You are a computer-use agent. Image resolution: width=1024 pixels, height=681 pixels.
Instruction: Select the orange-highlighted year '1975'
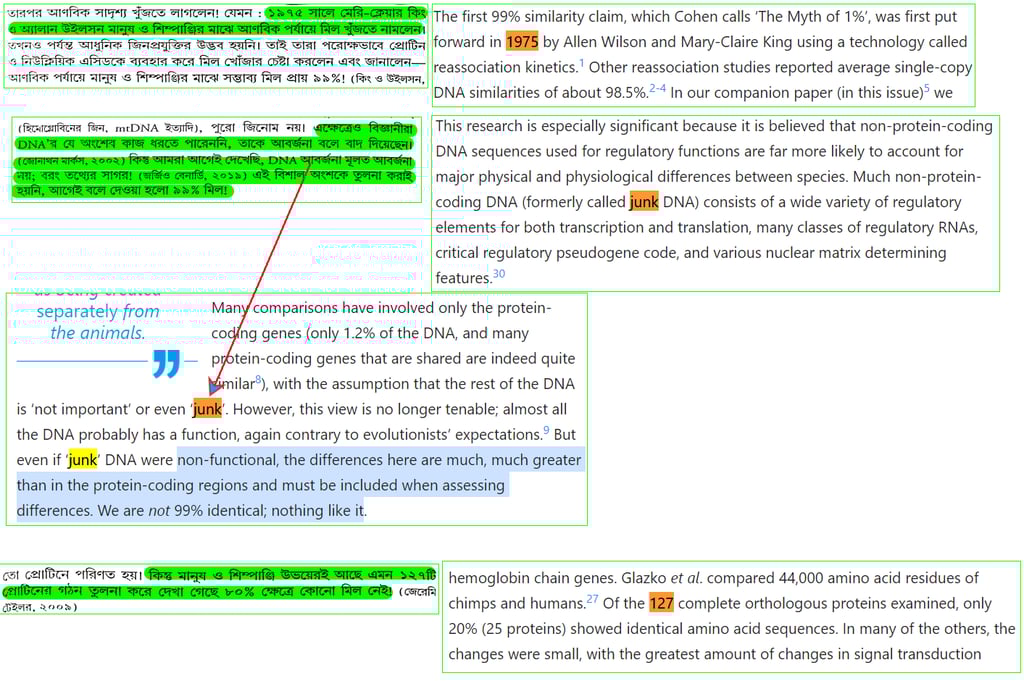click(522, 42)
